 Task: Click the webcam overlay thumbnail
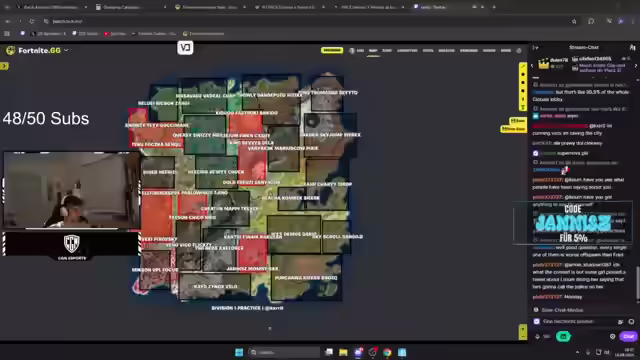[72, 190]
